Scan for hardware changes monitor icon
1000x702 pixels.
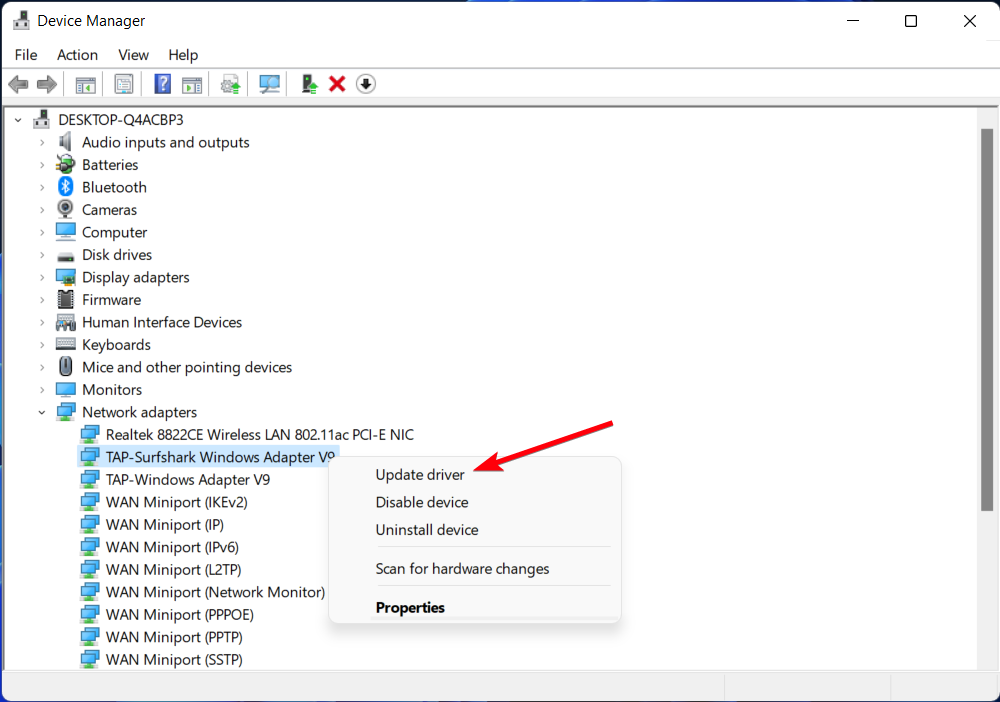pyautogui.click(x=269, y=84)
